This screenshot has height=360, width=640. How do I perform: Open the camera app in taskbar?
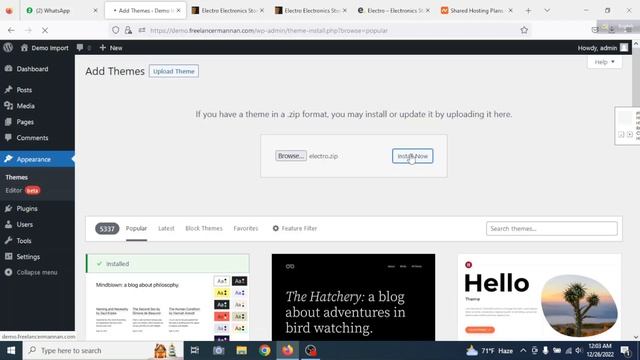click(x=218, y=350)
